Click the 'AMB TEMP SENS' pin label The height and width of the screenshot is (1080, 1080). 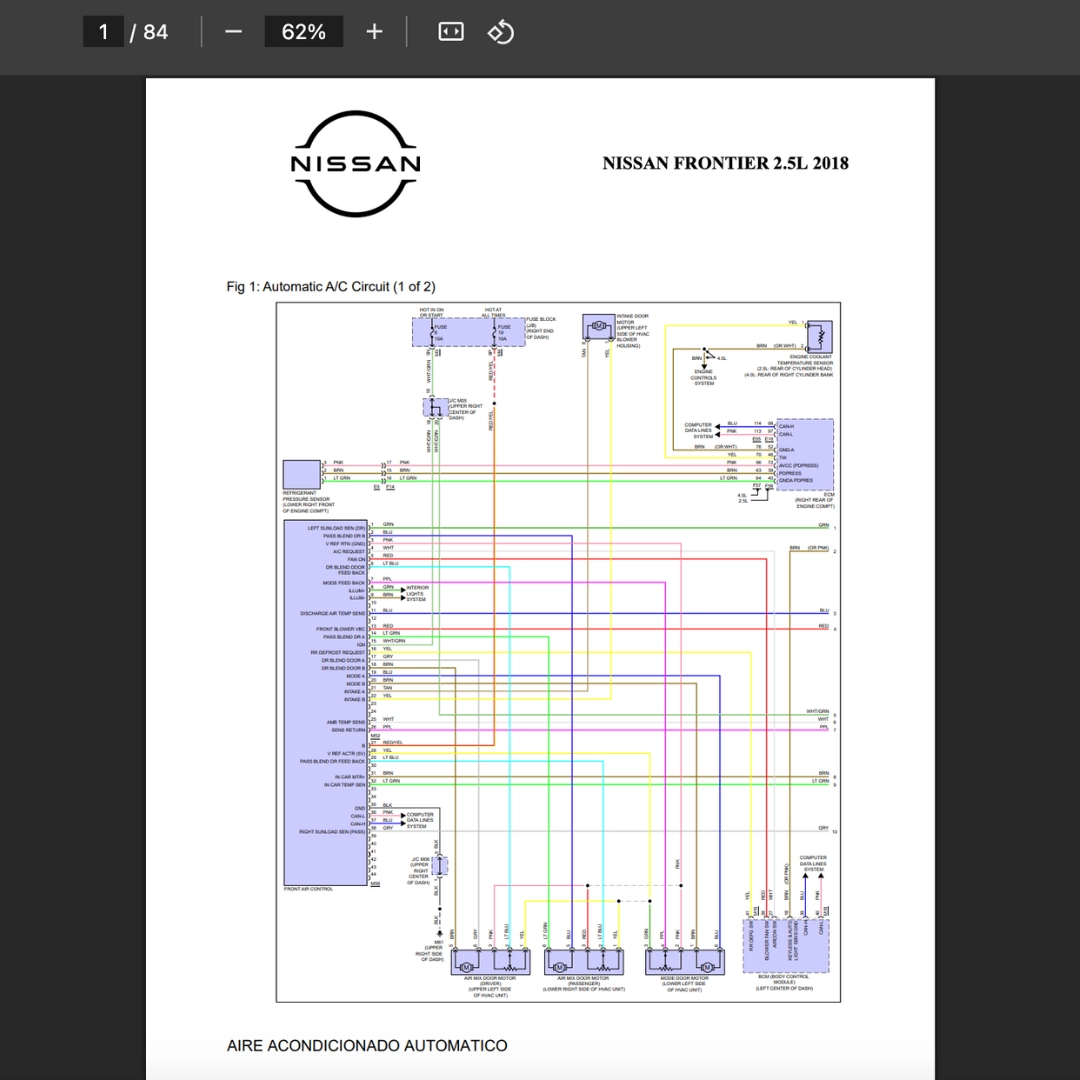click(346, 722)
